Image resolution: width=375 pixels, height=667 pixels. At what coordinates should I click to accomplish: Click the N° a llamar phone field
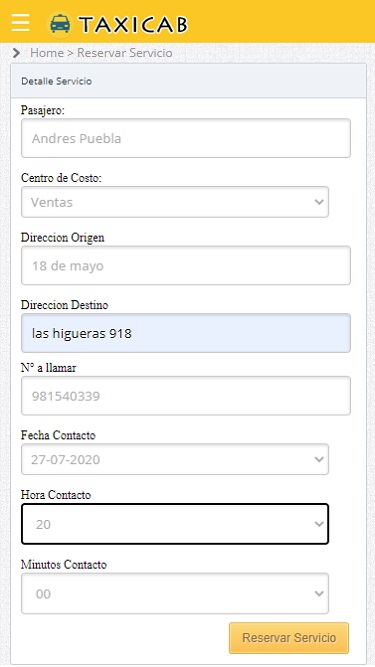coord(186,396)
